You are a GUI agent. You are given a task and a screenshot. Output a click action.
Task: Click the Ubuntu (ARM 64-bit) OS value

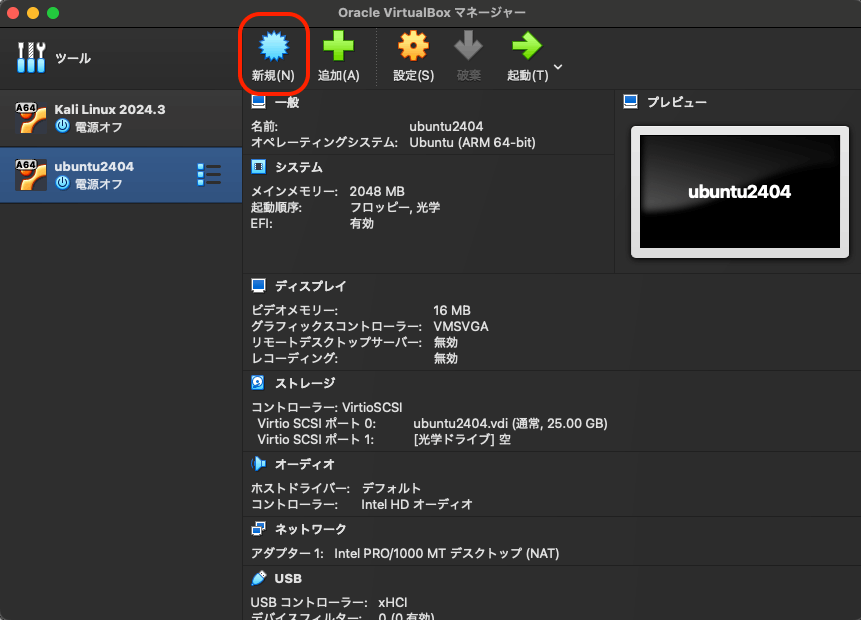pyautogui.click(x=472, y=143)
